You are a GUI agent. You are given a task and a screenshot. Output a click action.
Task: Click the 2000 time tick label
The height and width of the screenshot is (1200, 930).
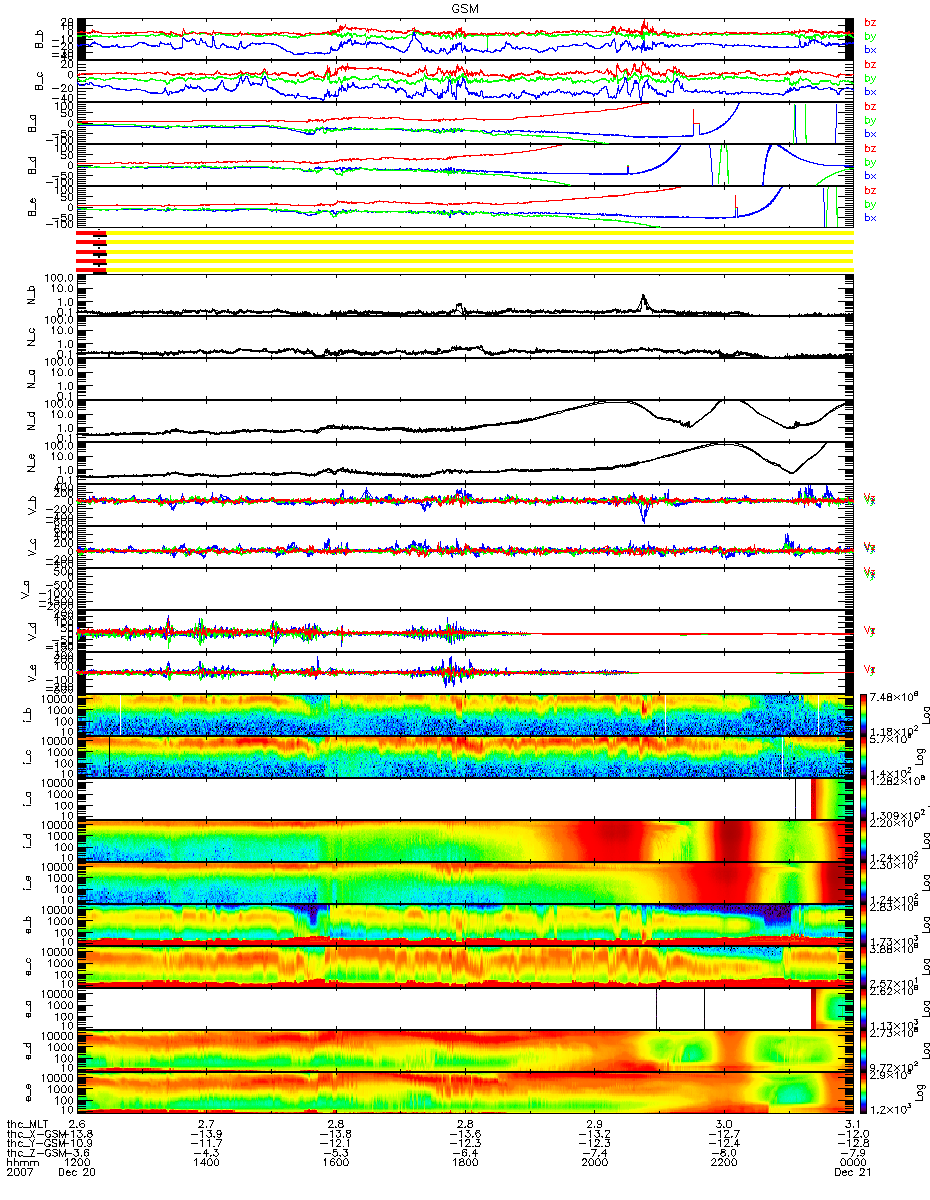[595, 1163]
